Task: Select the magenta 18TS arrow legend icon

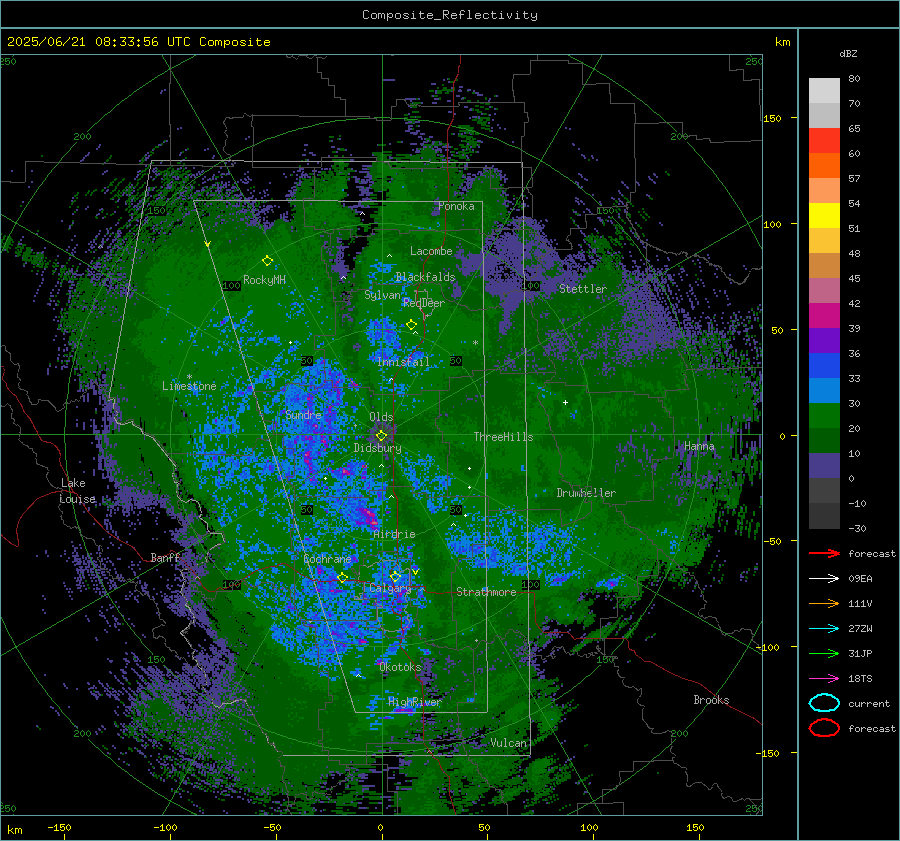Action: point(824,679)
